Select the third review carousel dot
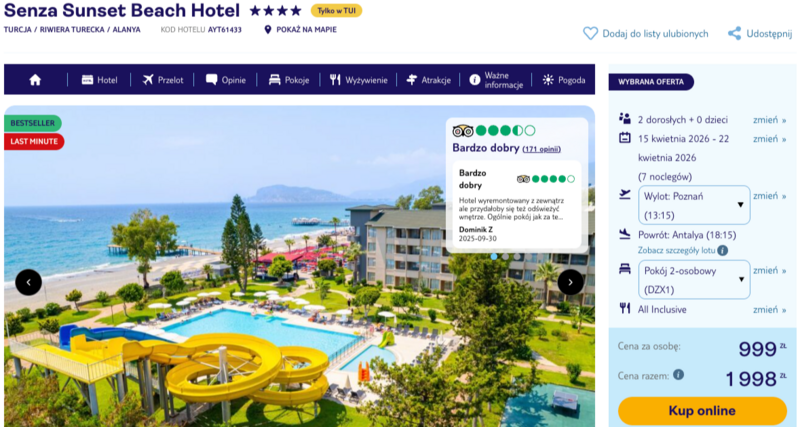Screen dimensions: 800x427 point(517,257)
